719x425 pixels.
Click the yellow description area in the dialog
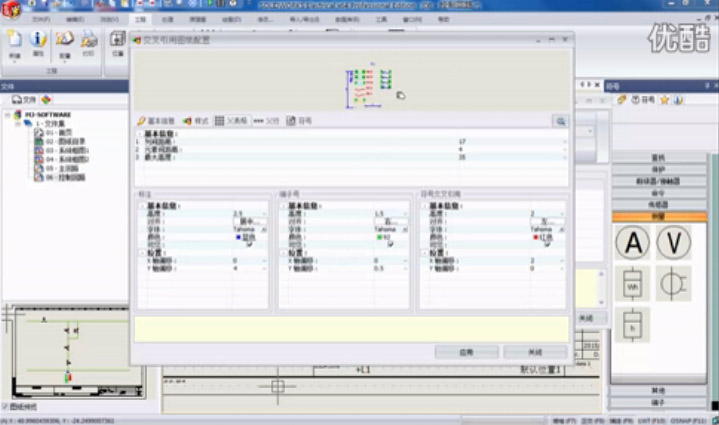tap(352, 329)
